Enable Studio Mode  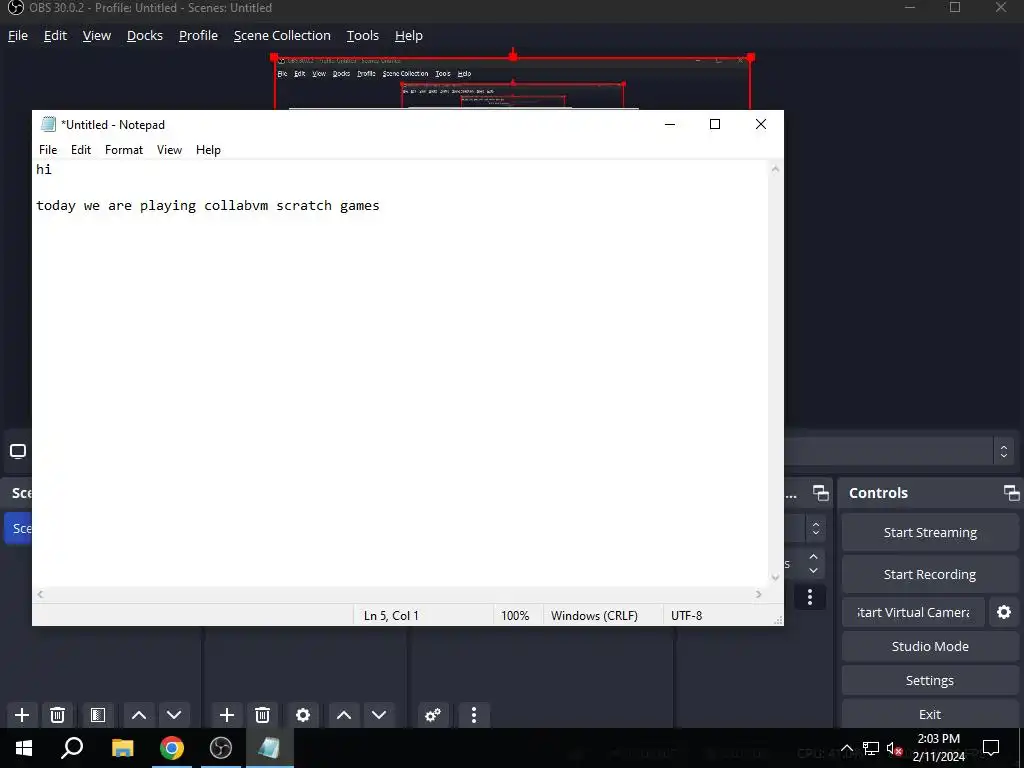pos(930,647)
